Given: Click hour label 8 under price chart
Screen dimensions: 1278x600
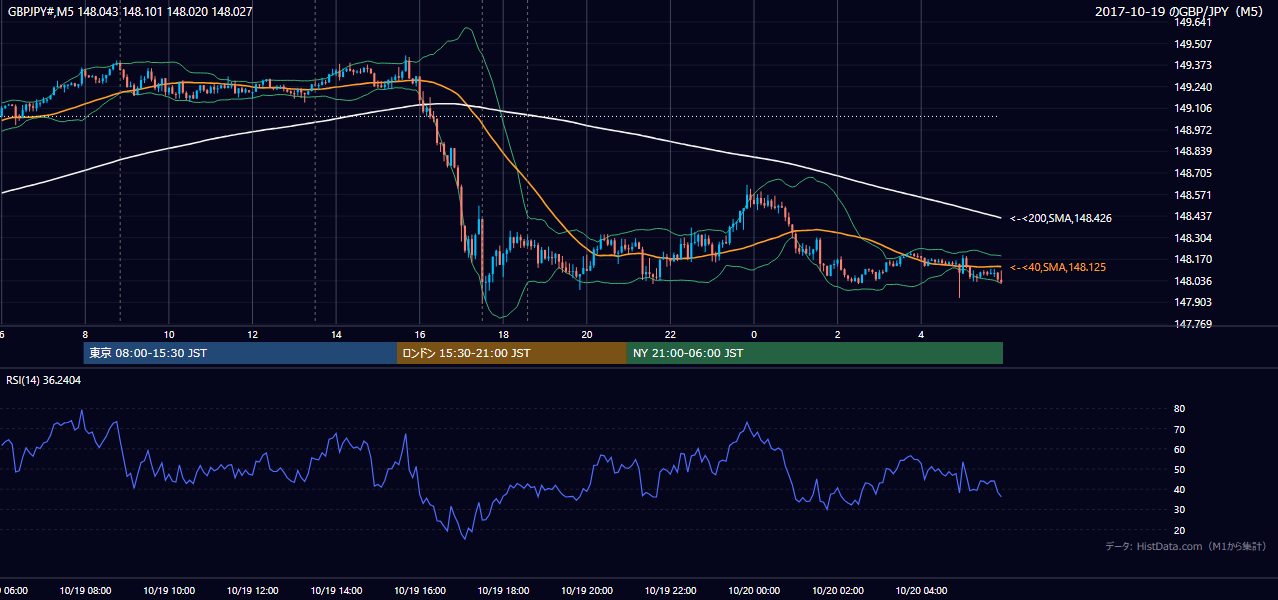Looking at the screenshot, I should pyautogui.click(x=85, y=334).
